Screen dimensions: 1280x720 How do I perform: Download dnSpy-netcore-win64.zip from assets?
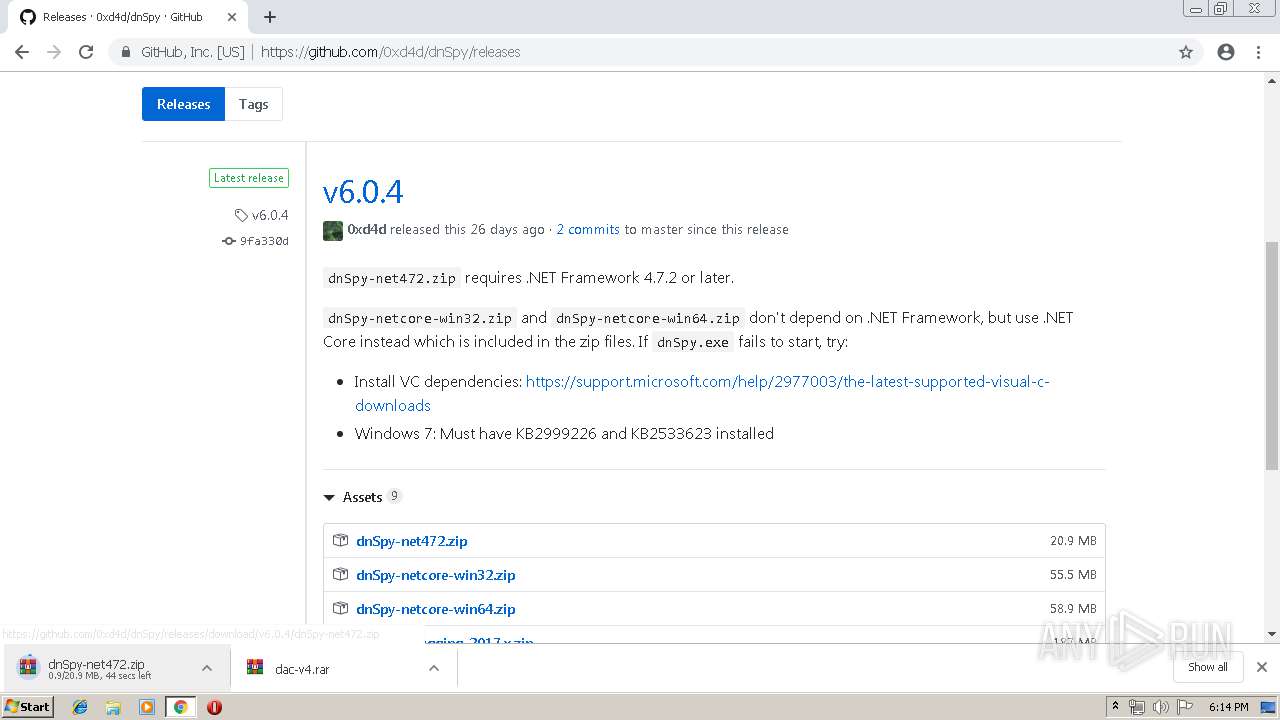(436, 609)
